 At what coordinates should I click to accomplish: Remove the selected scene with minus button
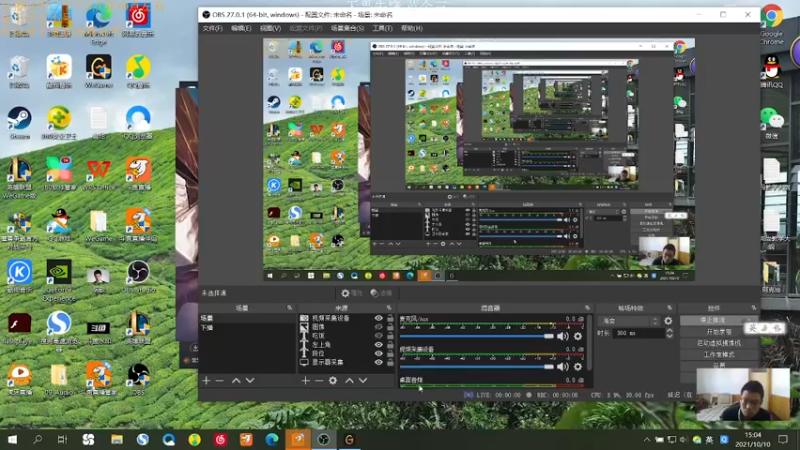pos(219,381)
